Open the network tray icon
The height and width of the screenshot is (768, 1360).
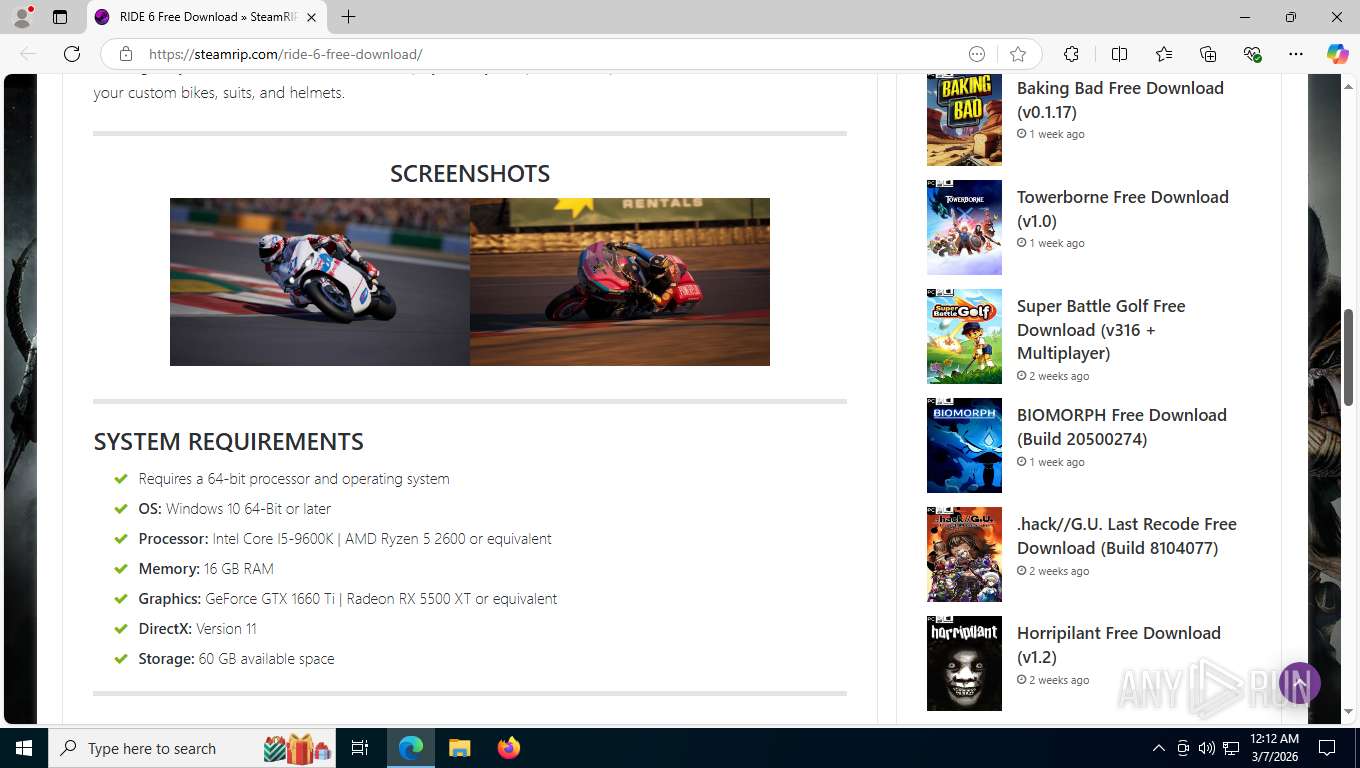point(1231,748)
